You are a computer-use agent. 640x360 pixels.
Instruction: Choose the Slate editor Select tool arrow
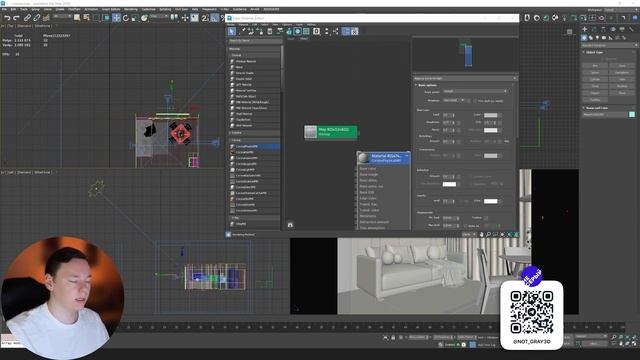[232, 31]
